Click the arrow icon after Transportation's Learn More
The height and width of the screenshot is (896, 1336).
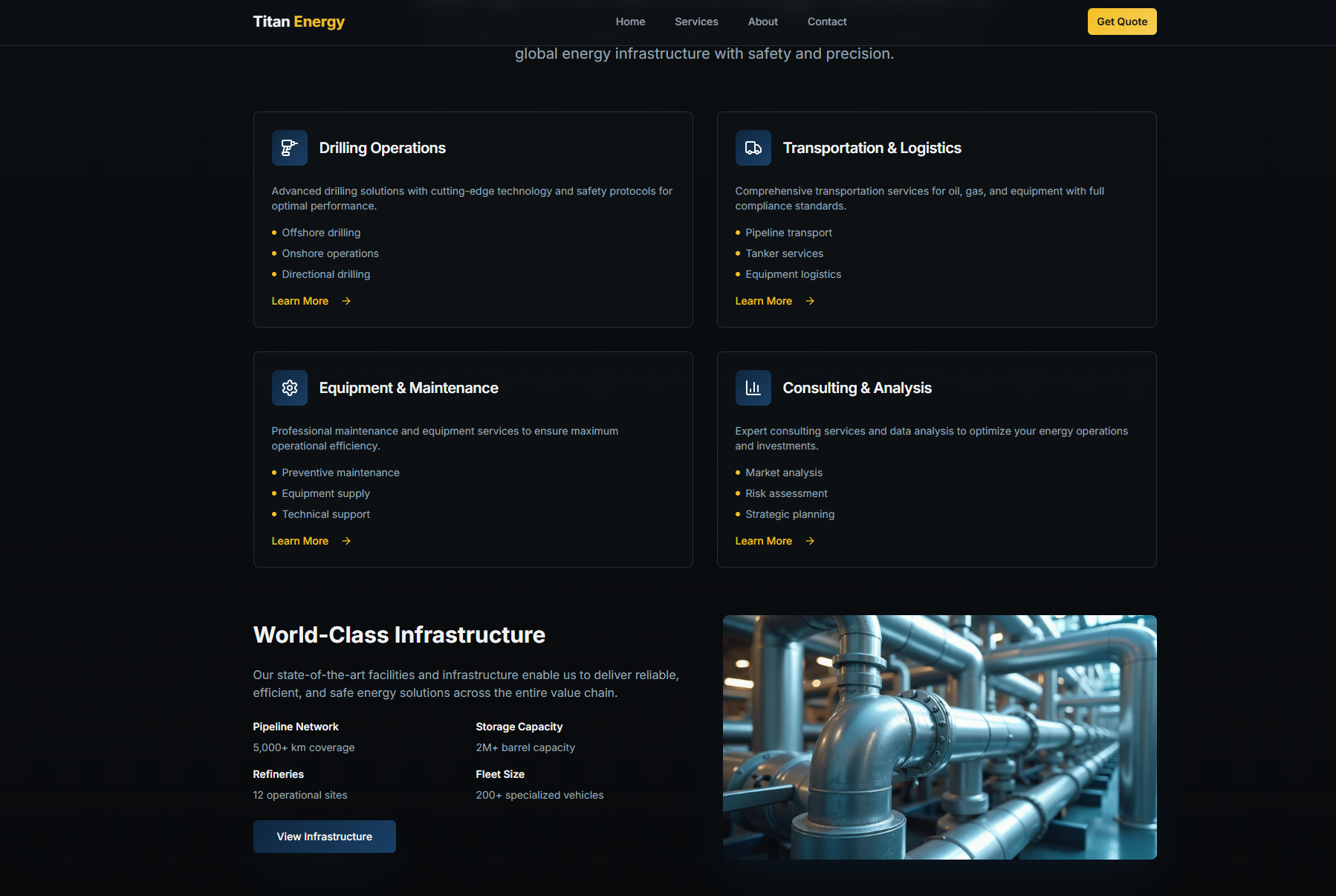pyautogui.click(x=810, y=301)
